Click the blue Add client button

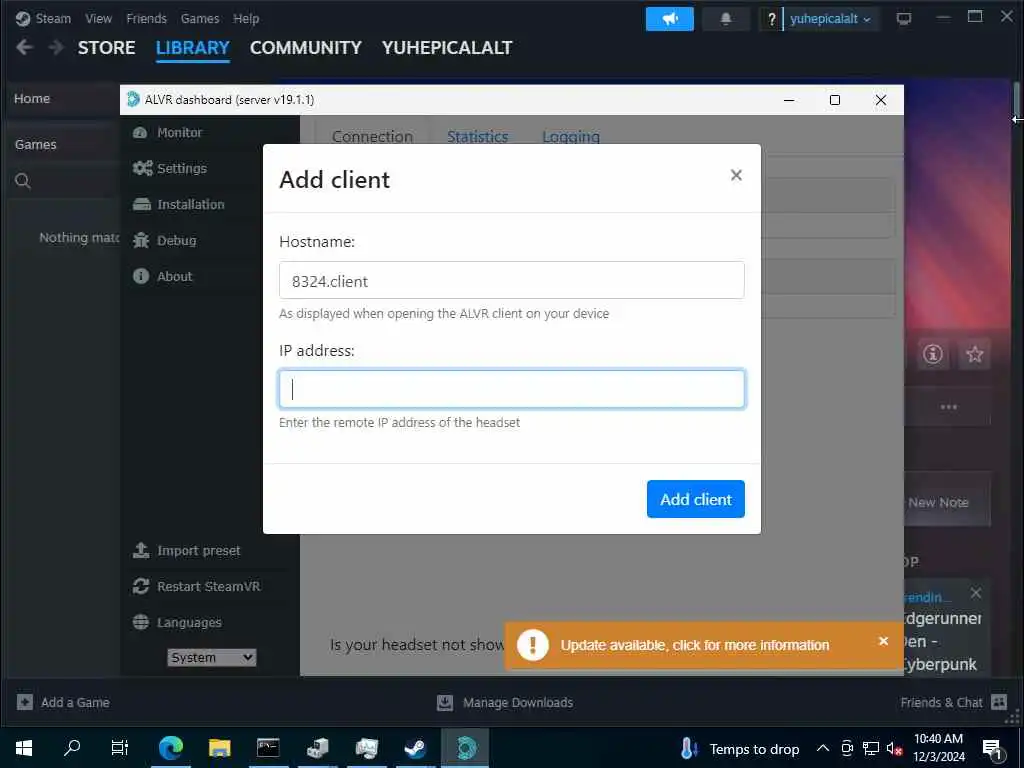pyautogui.click(x=696, y=499)
